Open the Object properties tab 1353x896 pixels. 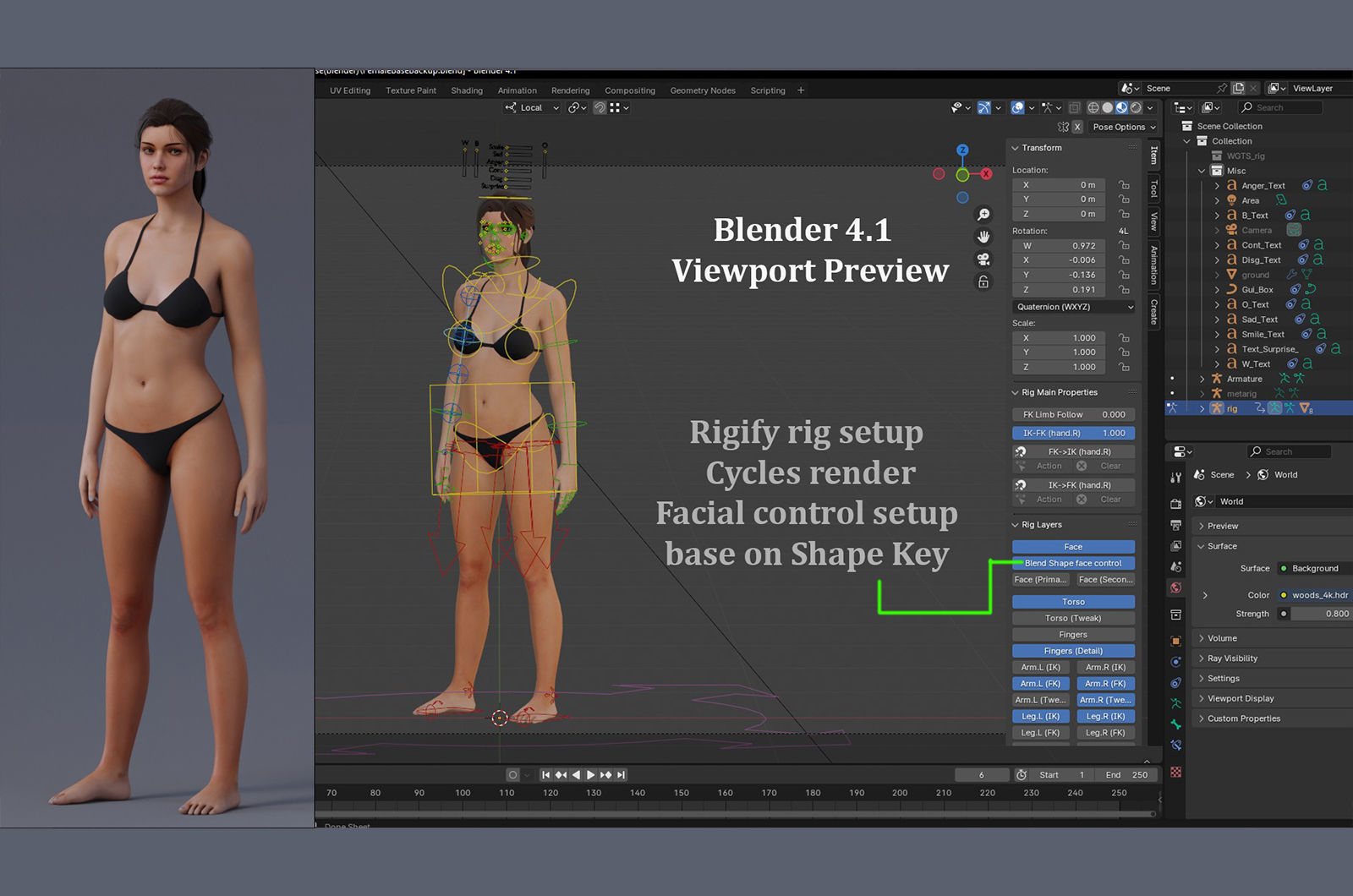tap(1176, 641)
